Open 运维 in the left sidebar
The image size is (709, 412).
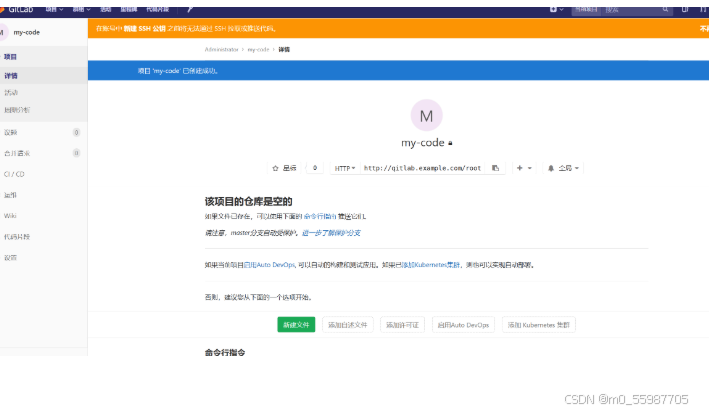point(10,195)
